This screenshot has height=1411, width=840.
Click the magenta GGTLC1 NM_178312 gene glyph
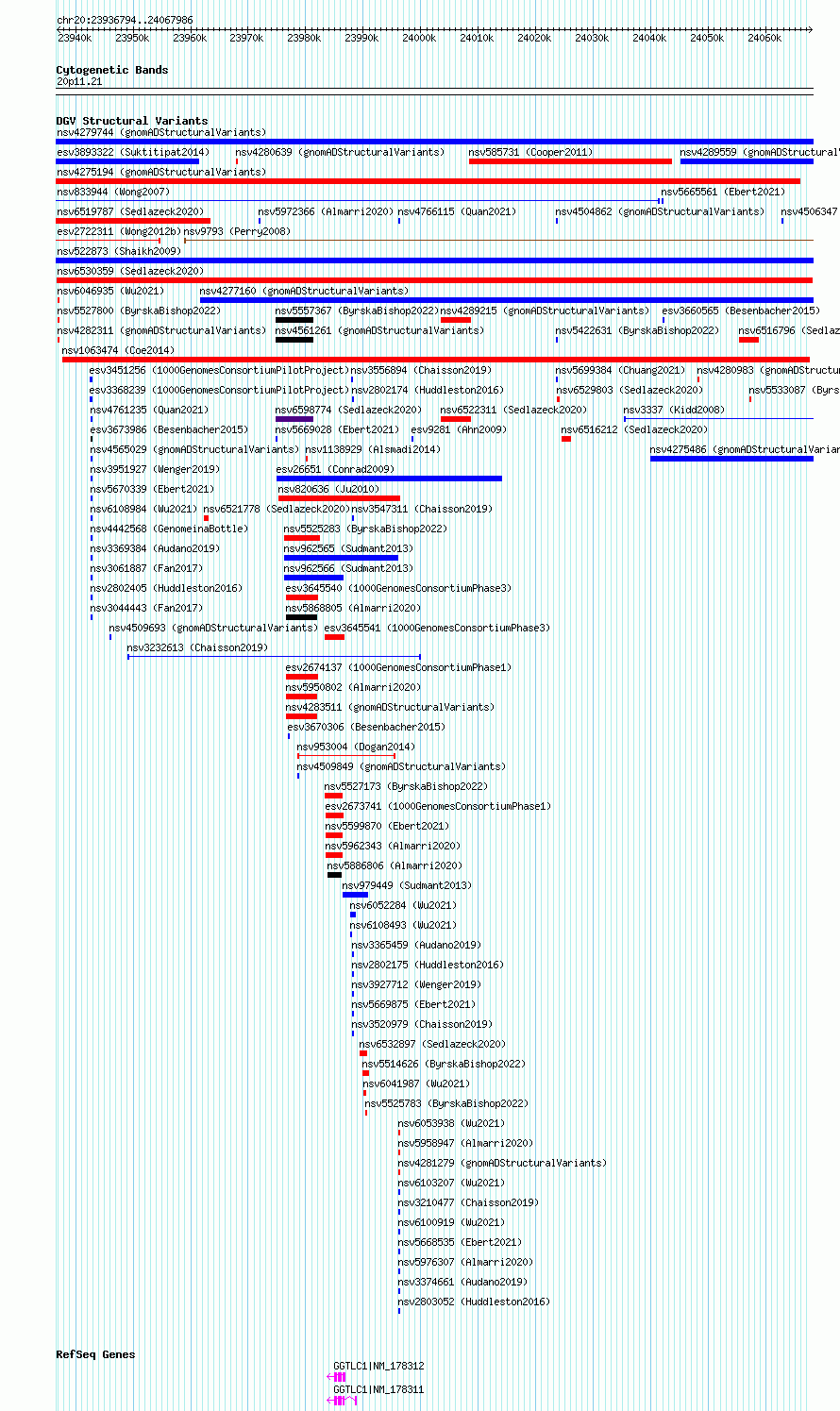pyautogui.click(x=336, y=1377)
